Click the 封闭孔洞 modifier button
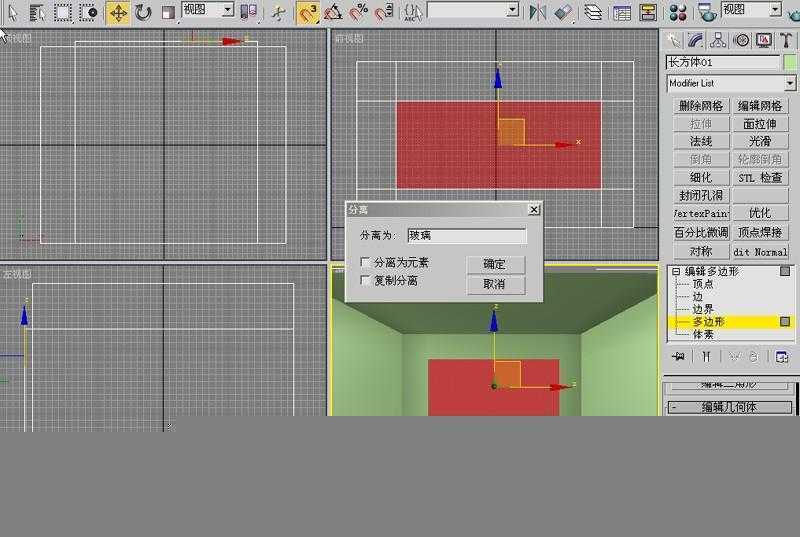This screenshot has height=537, width=800. pos(701,195)
